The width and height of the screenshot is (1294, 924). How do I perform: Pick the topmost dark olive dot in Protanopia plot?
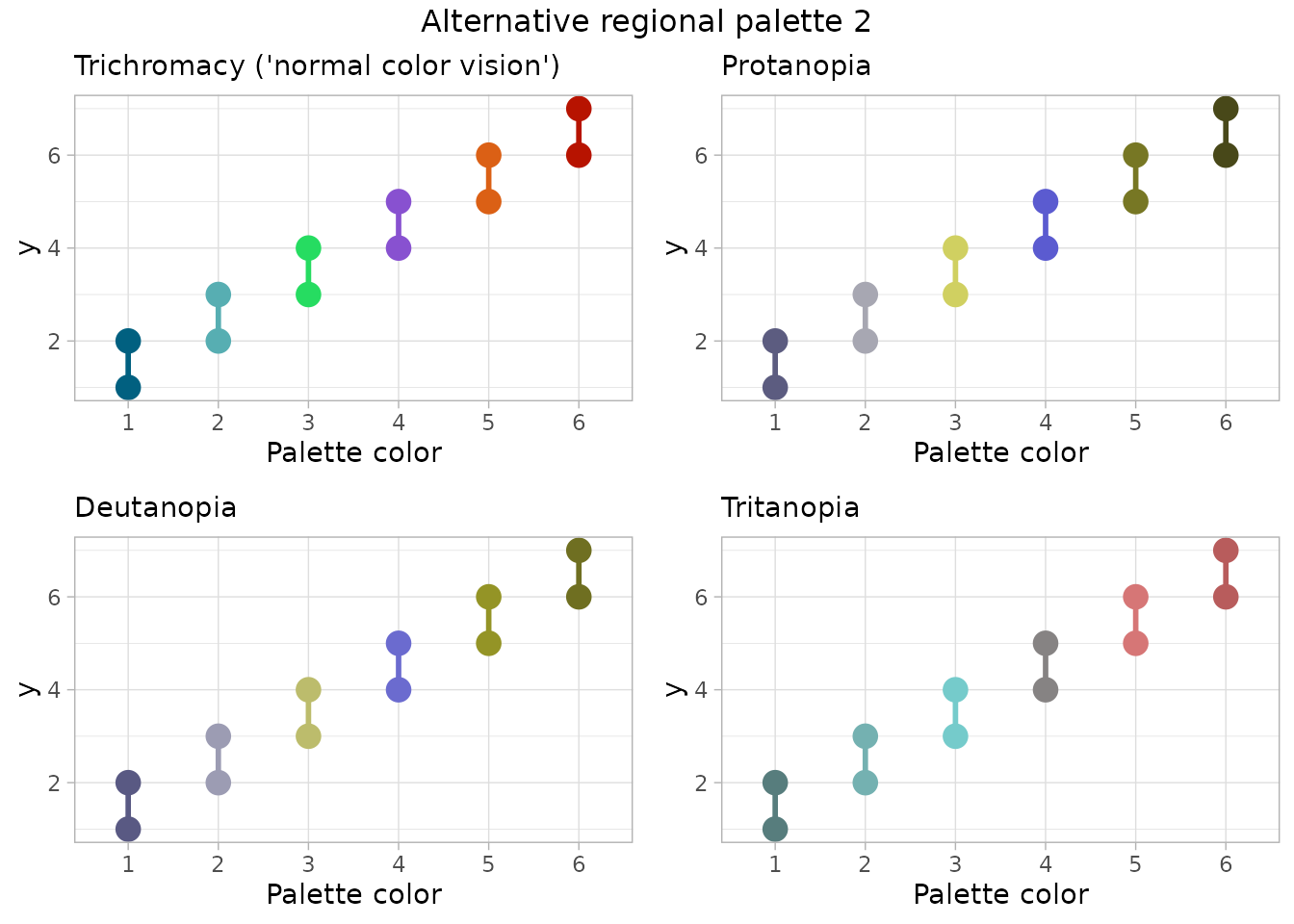click(x=1226, y=109)
